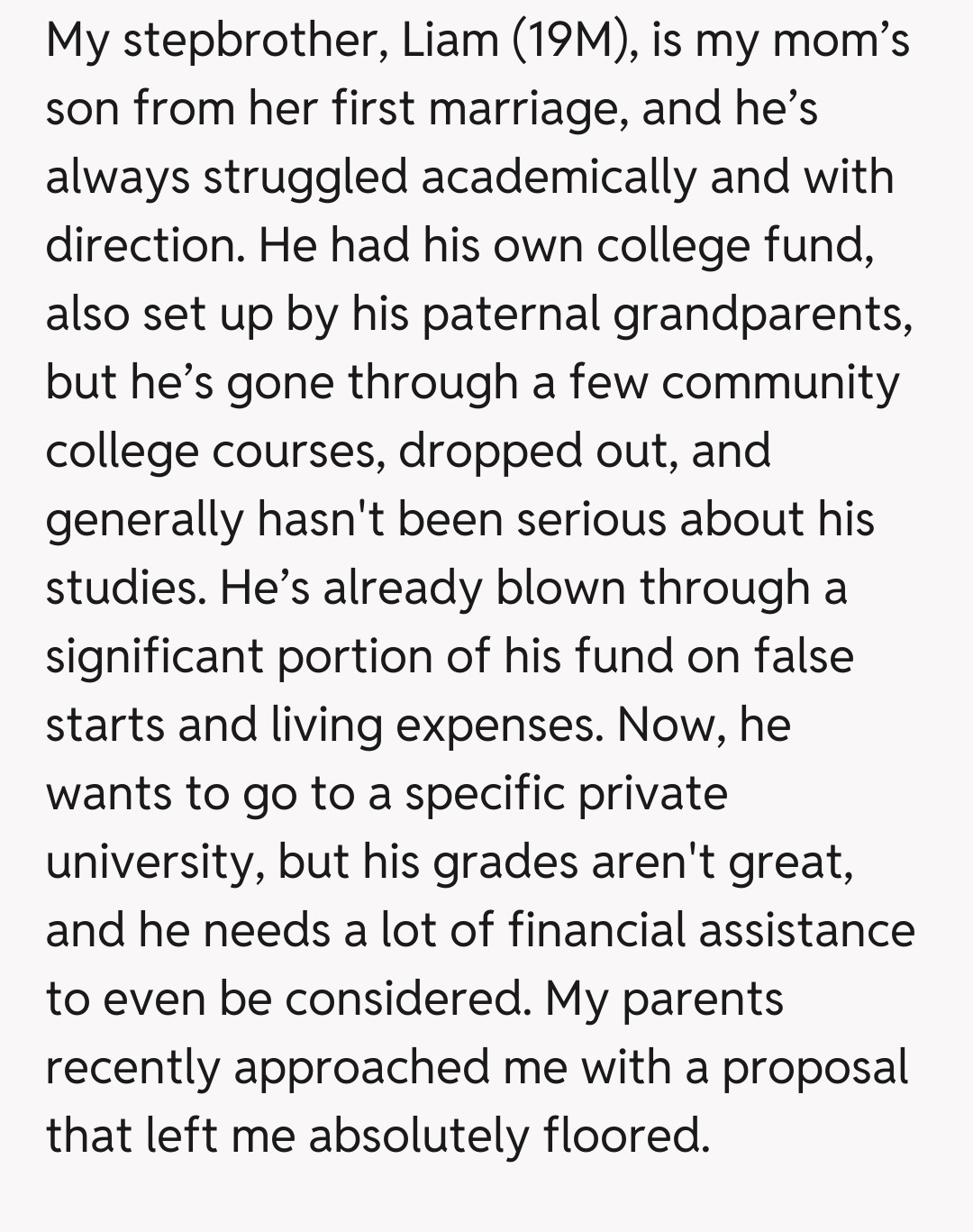Click the word "paternal"

pos(510,315)
